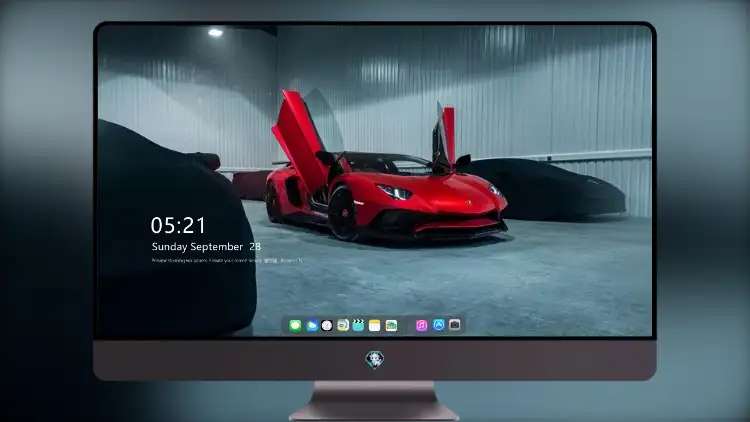750x422 pixels.
Task: Open the Camera app in dock
Action: 454,325
